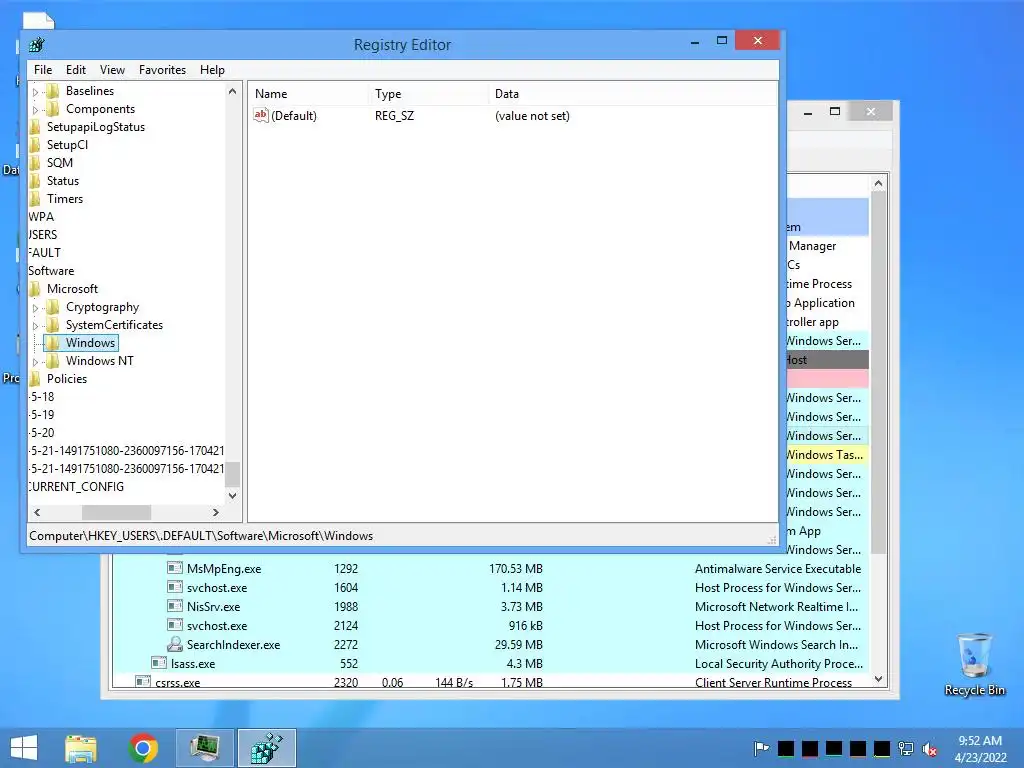Select the SystemCertificates folder icon

tap(53, 325)
